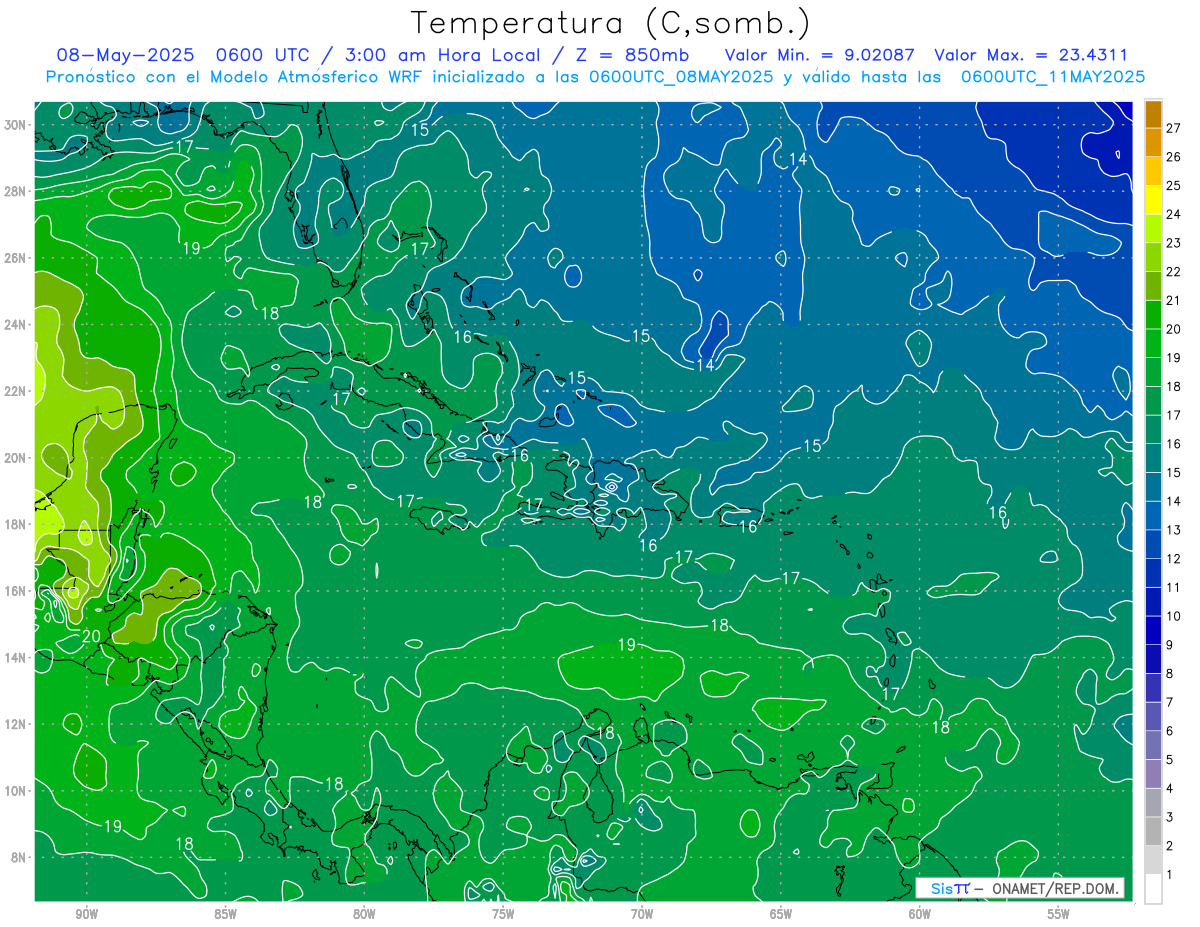Viewport: 1200px width, 927px height.
Task: Click the 'Sis' logo text in credit box
Action: click(x=941, y=888)
